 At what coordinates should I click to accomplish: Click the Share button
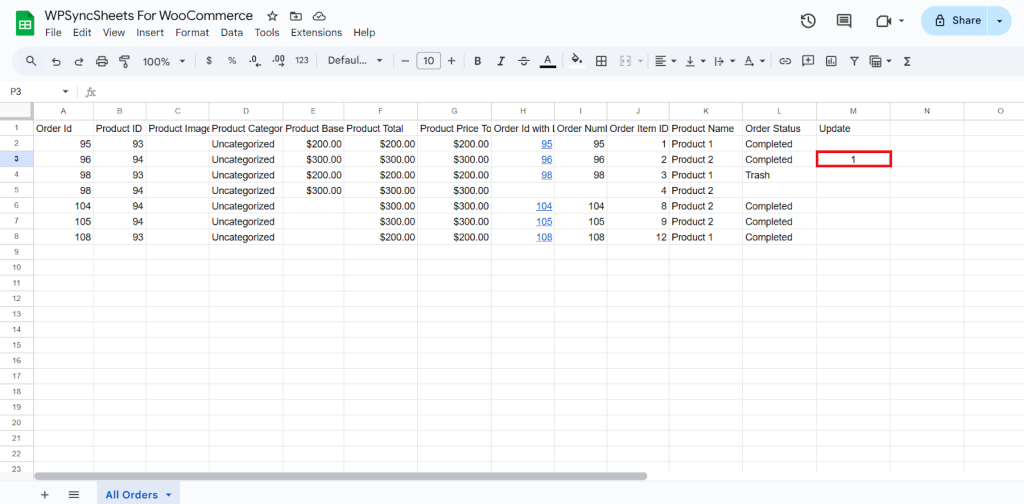click(957, 20)
